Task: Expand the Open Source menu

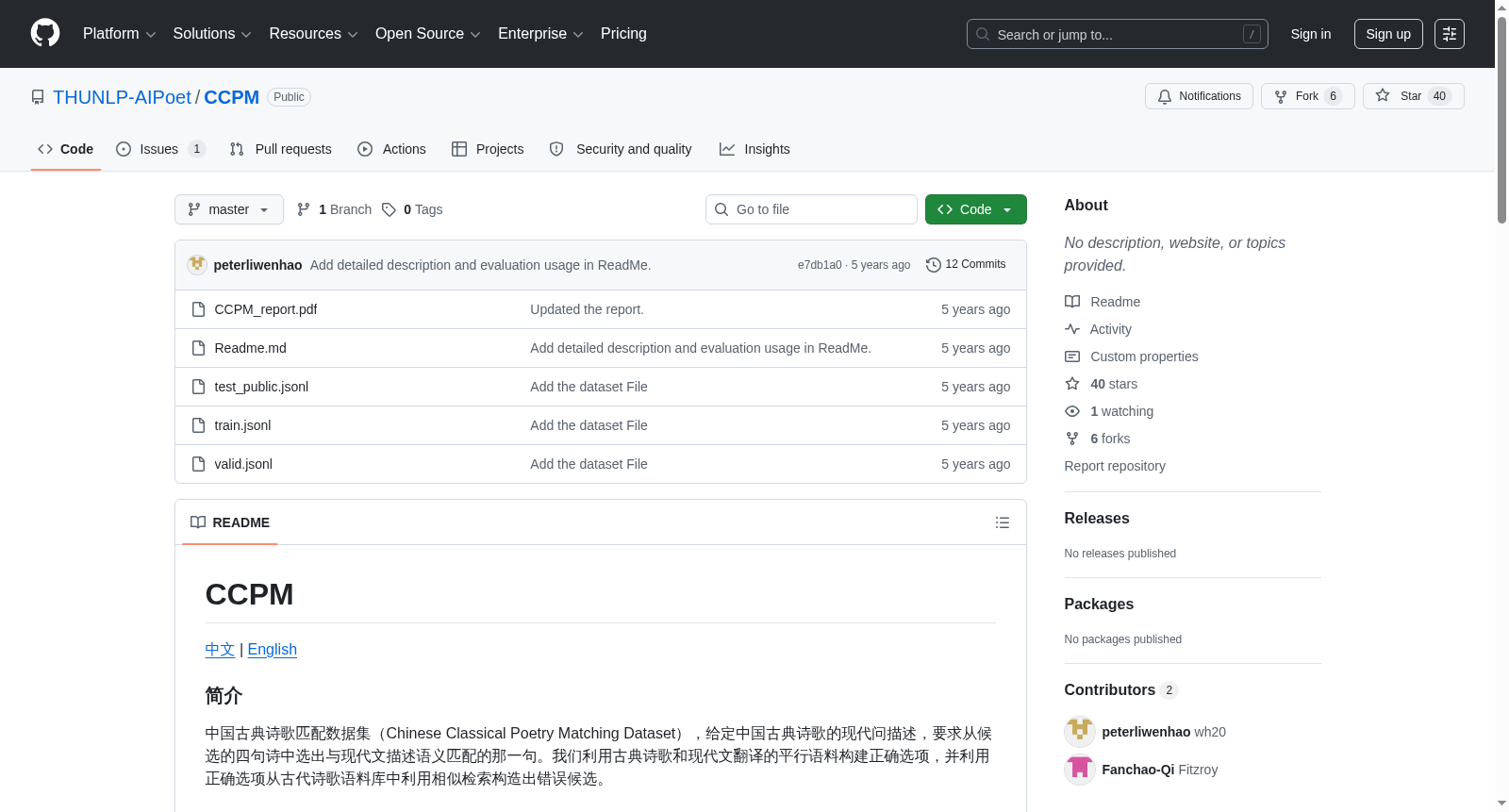Action: click(428, 34)
